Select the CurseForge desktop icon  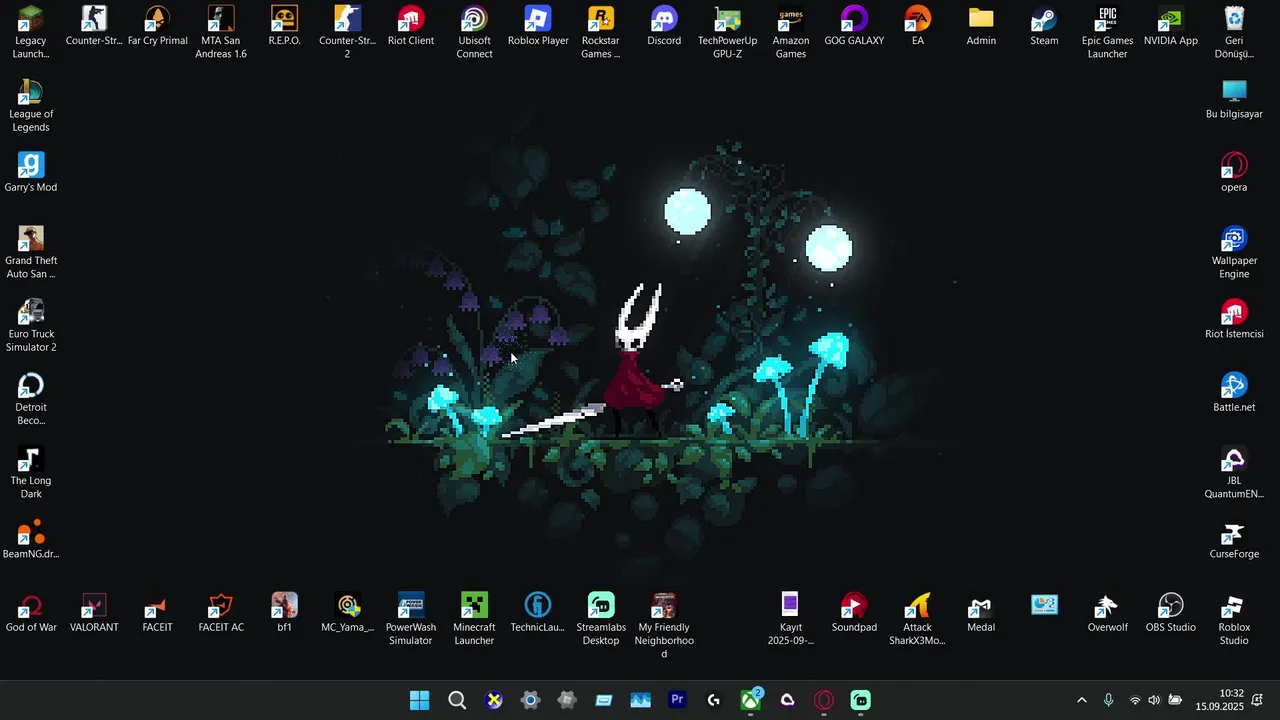[1234, 539]
